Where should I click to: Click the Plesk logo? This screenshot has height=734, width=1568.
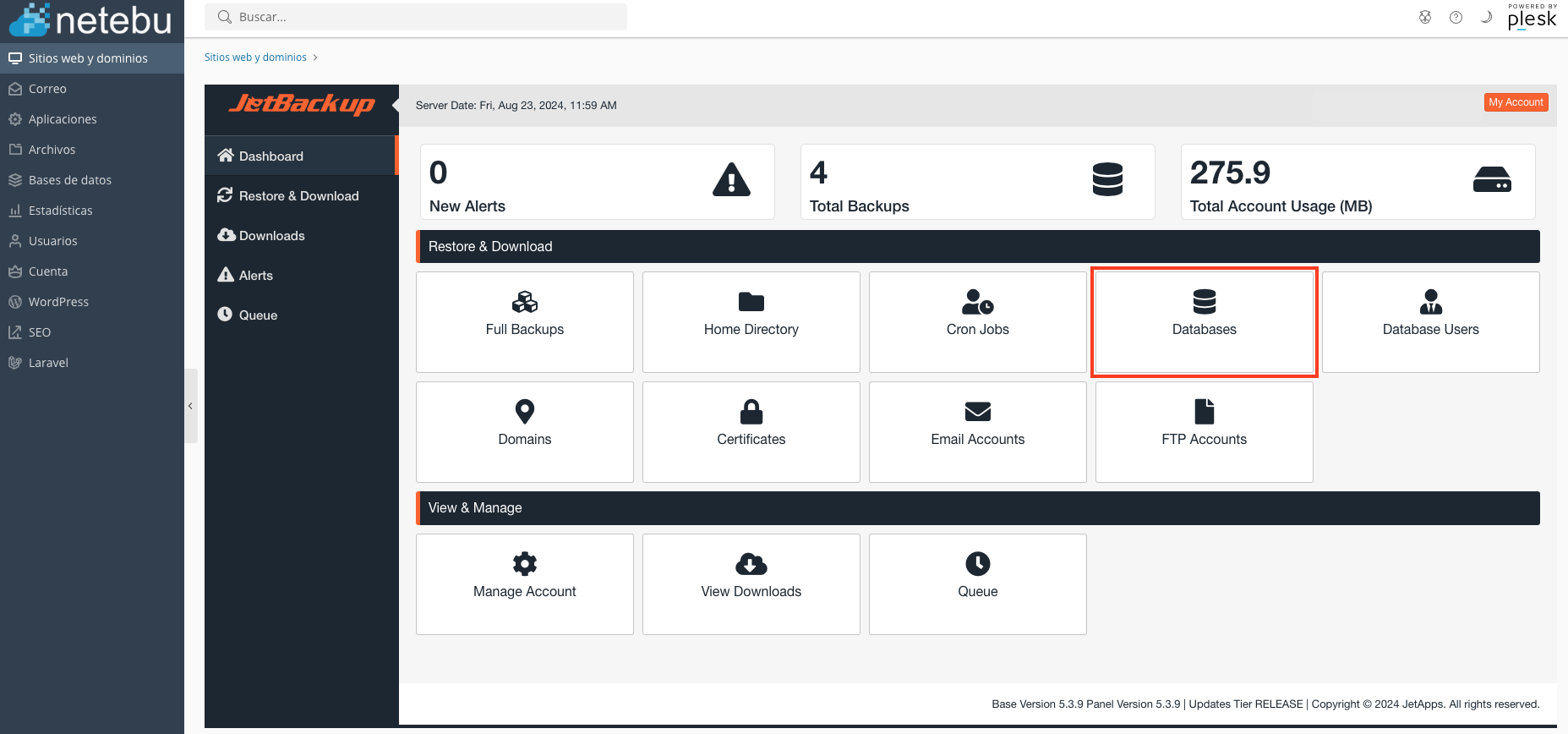coord(1532,17)
